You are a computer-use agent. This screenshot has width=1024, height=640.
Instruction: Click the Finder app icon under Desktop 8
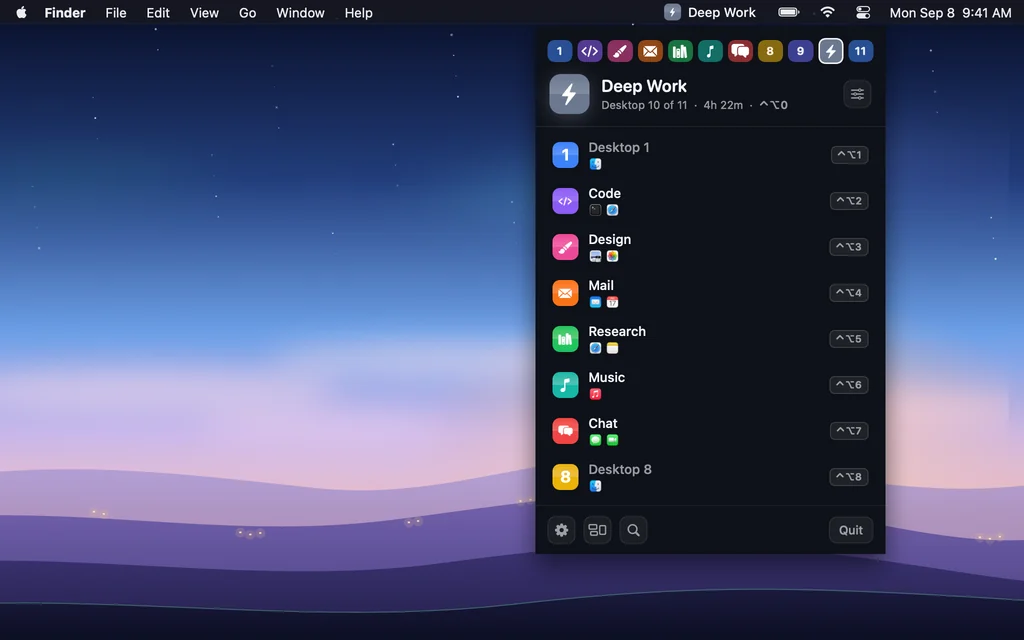pyautogui.click(x=596, y=486)
